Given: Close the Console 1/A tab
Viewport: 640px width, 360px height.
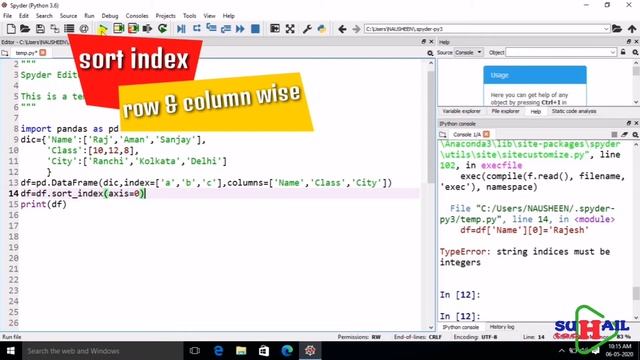Looking at the screenshot, I should tap(486, 134).
